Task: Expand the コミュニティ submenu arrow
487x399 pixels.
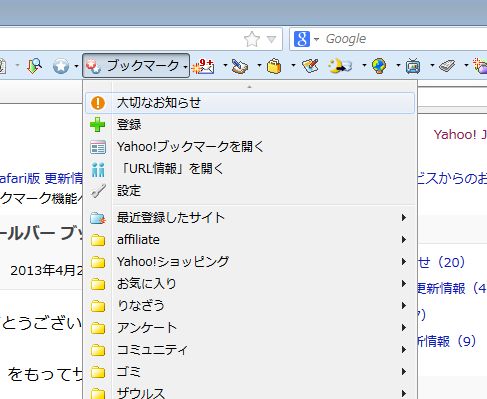Action: coord(404,350)
